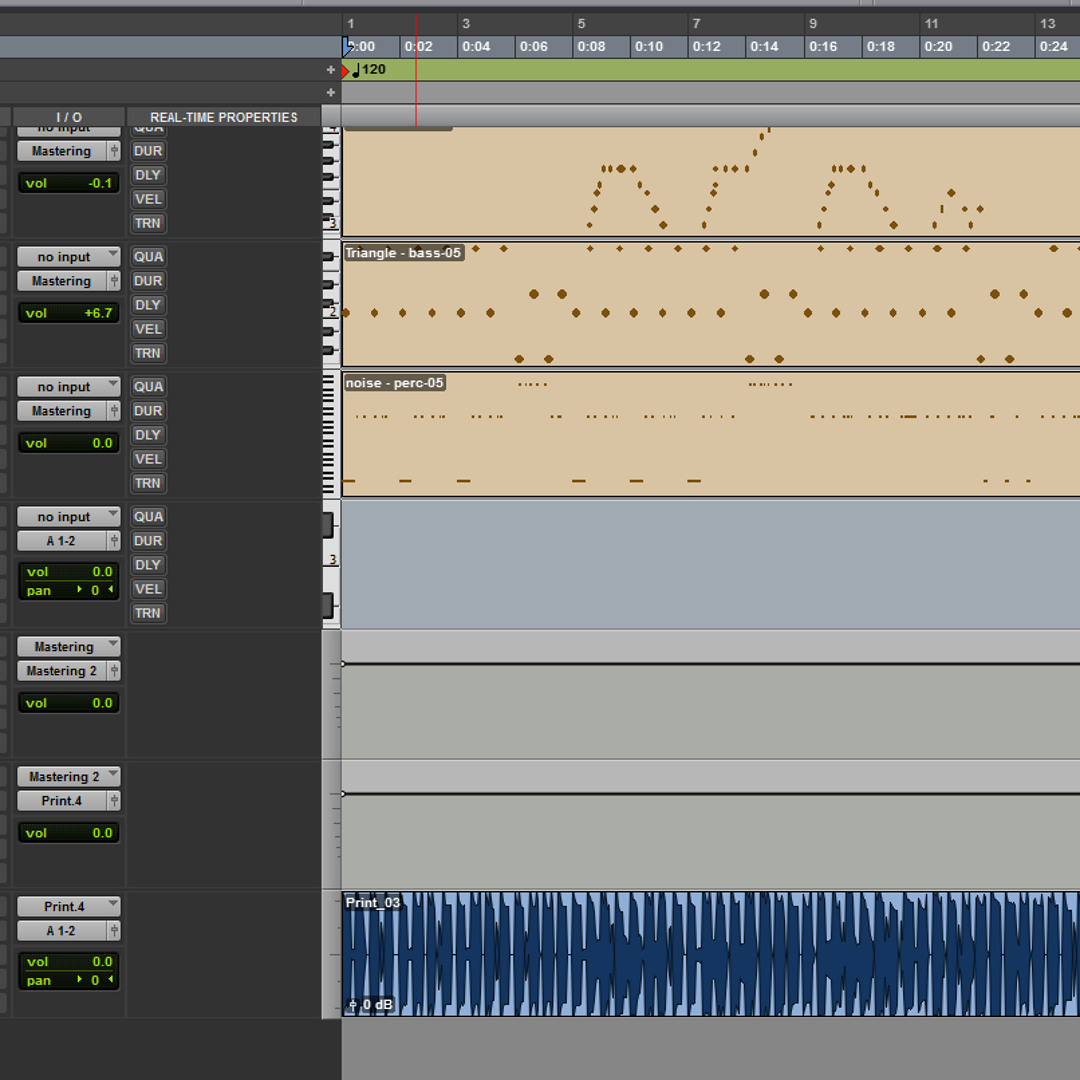Open Mastering output selector on noise perc track

[x=62, y=411]
